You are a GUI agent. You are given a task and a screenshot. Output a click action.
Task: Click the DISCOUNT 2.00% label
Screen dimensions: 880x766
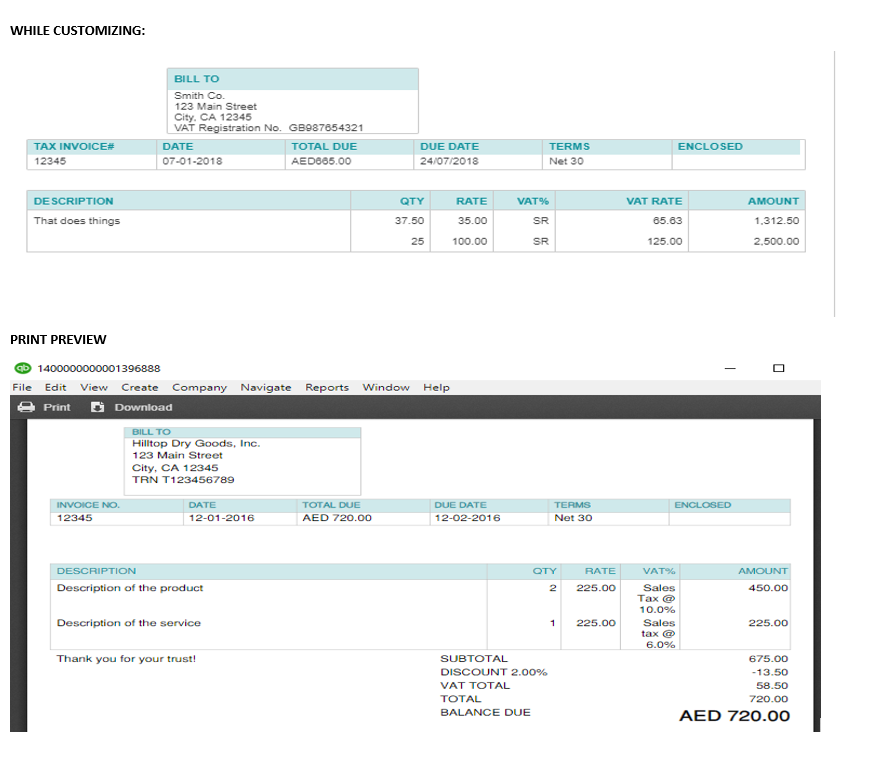tap(494, 672)
